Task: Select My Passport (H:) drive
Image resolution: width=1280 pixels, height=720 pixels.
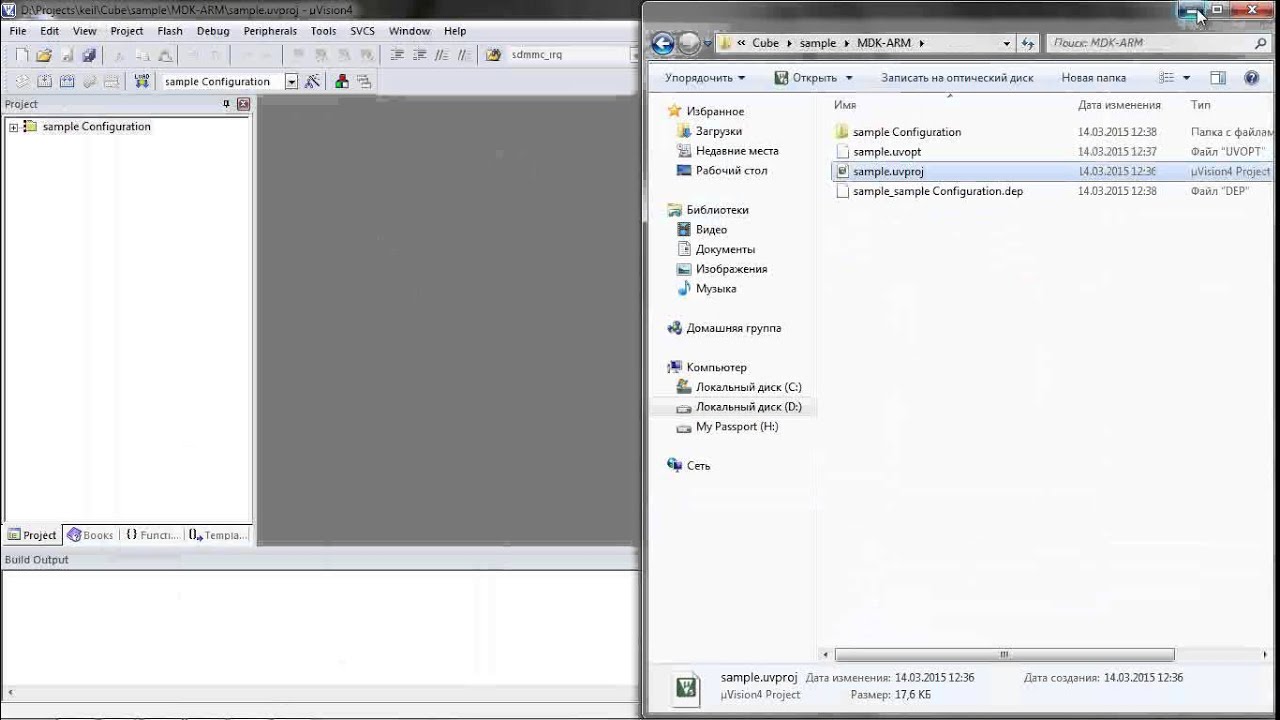Action: pyautogui.click(x=736, y=426)
